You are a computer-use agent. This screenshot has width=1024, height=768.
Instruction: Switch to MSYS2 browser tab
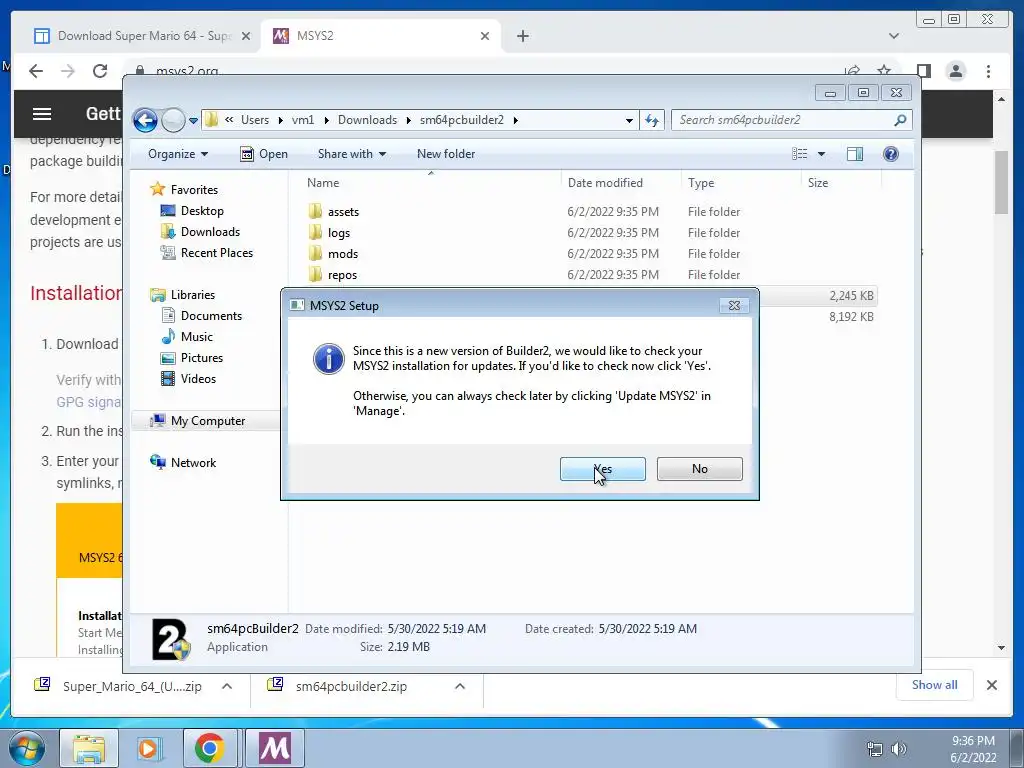(x=381, y=36)
